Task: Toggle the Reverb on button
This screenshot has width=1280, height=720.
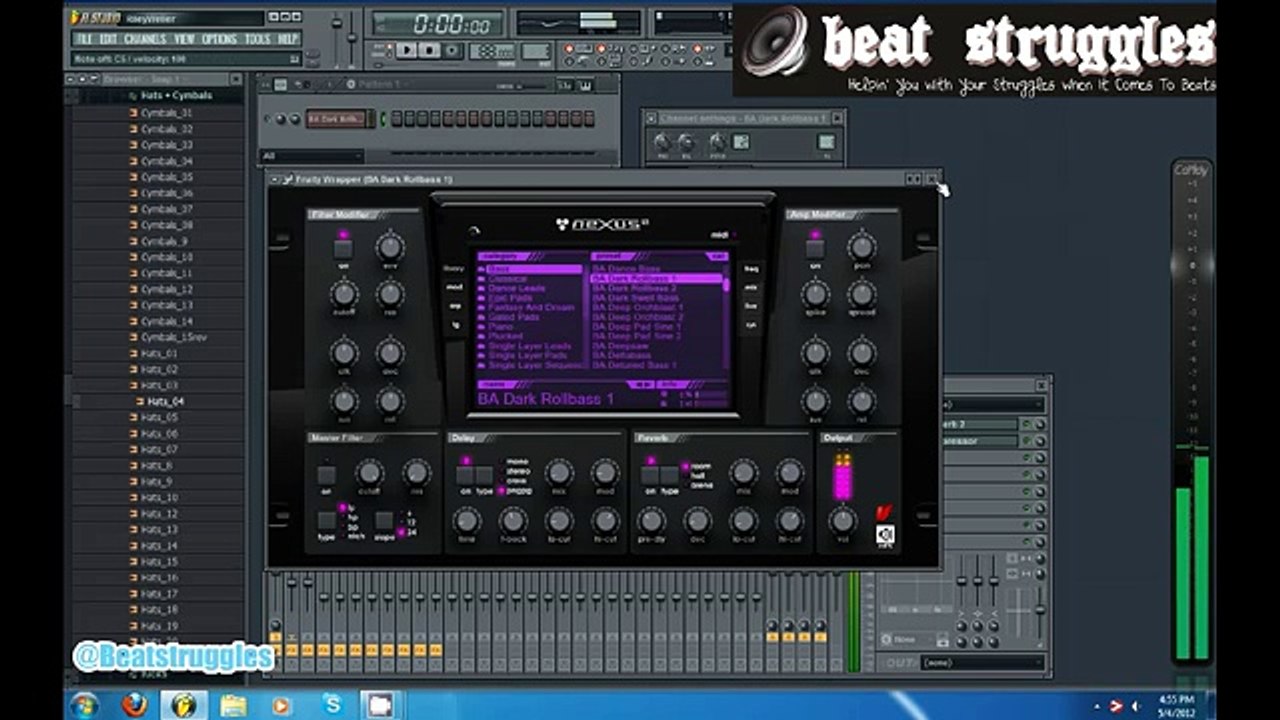Action: click(x=650, y=475)
